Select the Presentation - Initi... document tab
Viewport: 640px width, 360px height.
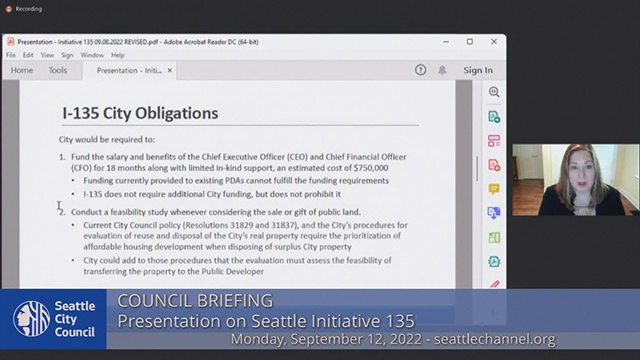[x=129, y=70]
